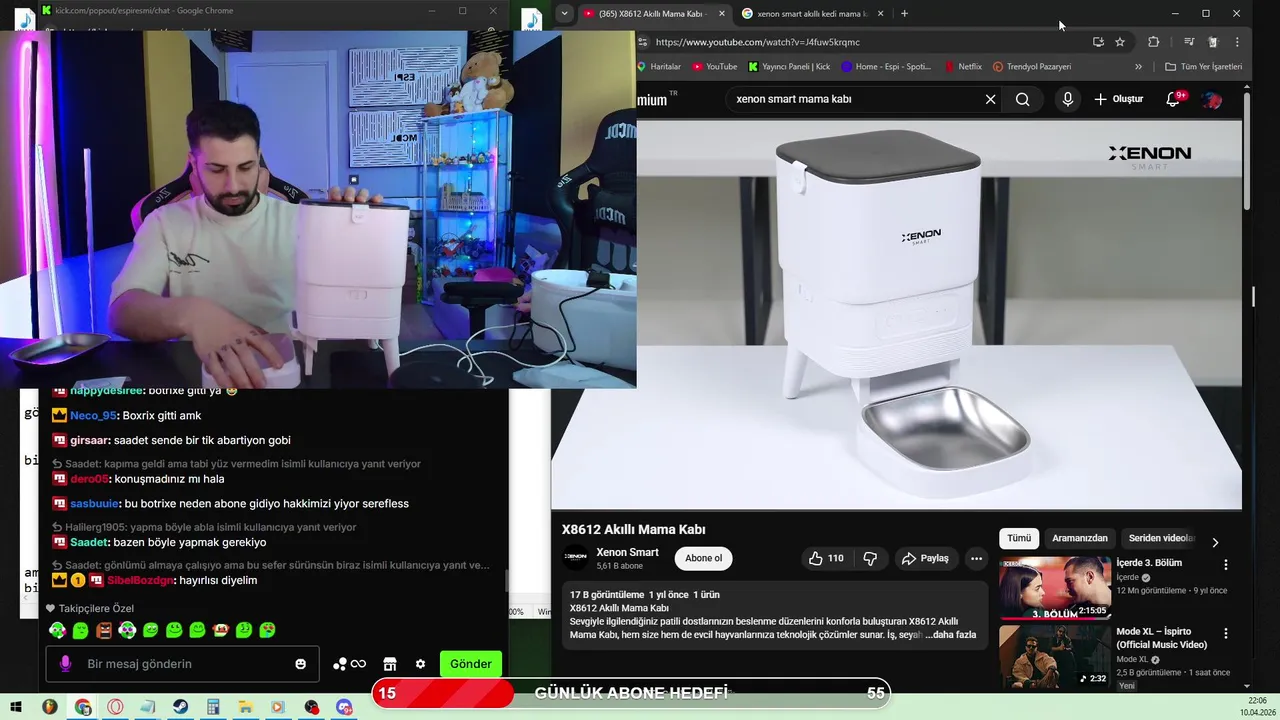This screenshot has width=1280, height=720.
Task: Click the install app icon in address bar
Action: click(x=1098, y=42)
